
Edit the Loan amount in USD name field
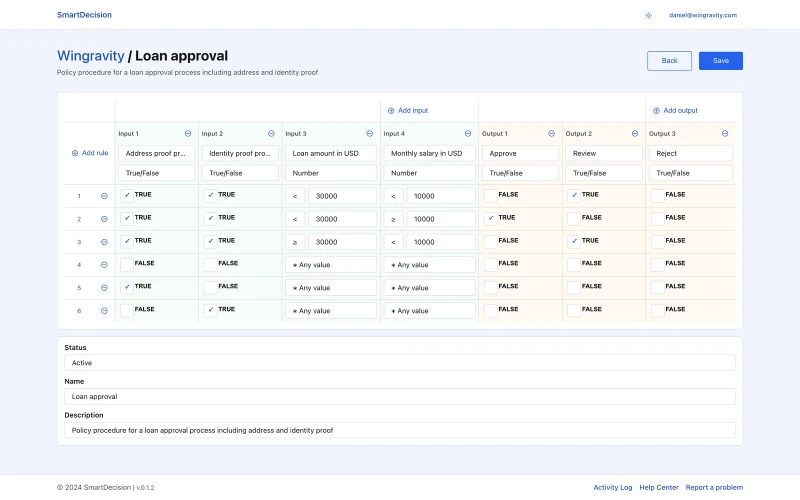coord(331,153)
